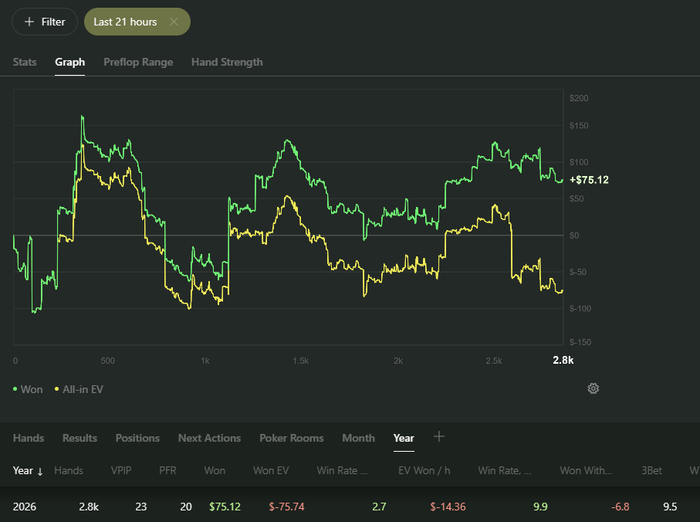Sort by the Year column arrow
This screenshot has width=700, height=522.
(40, 471)
